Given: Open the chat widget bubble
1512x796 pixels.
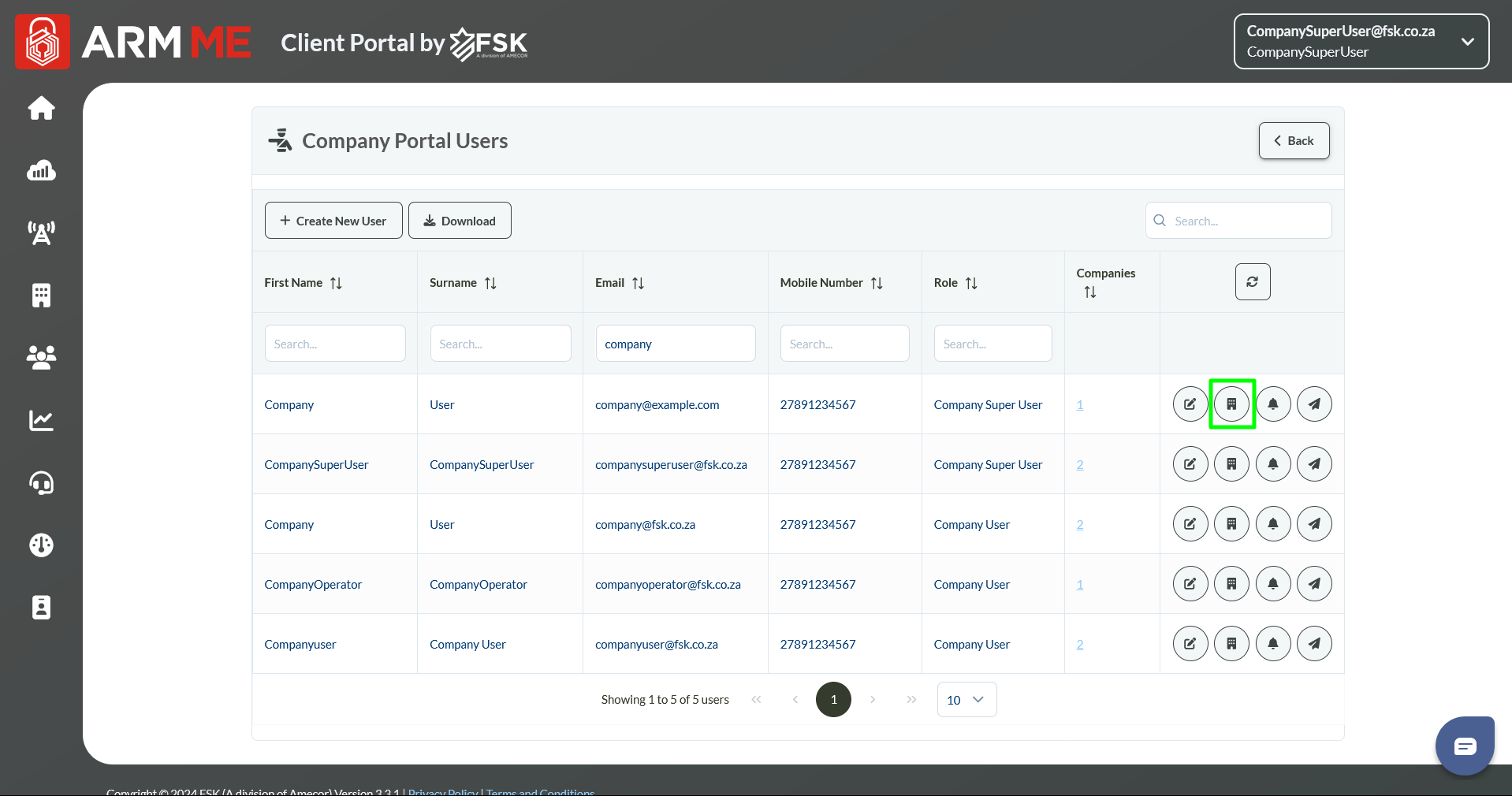Looking at the screenshot, I should point(1465,746).
